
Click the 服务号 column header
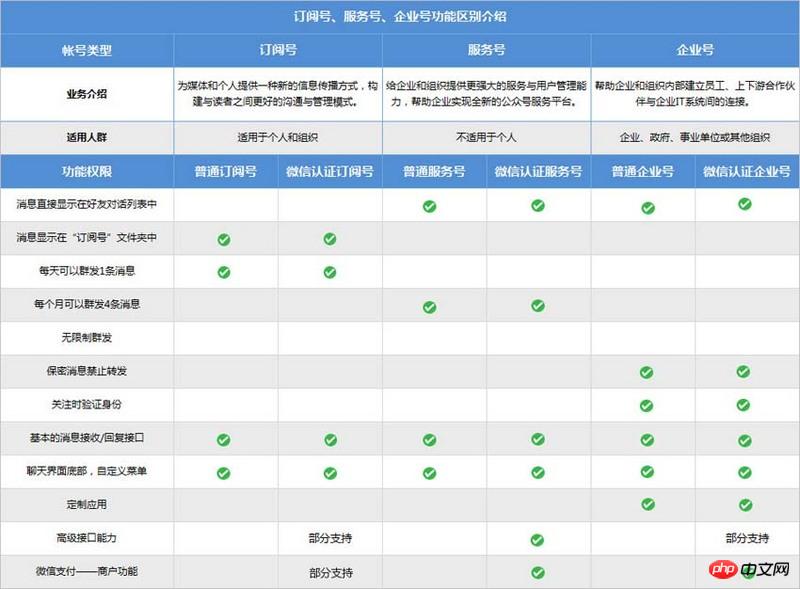486,50
